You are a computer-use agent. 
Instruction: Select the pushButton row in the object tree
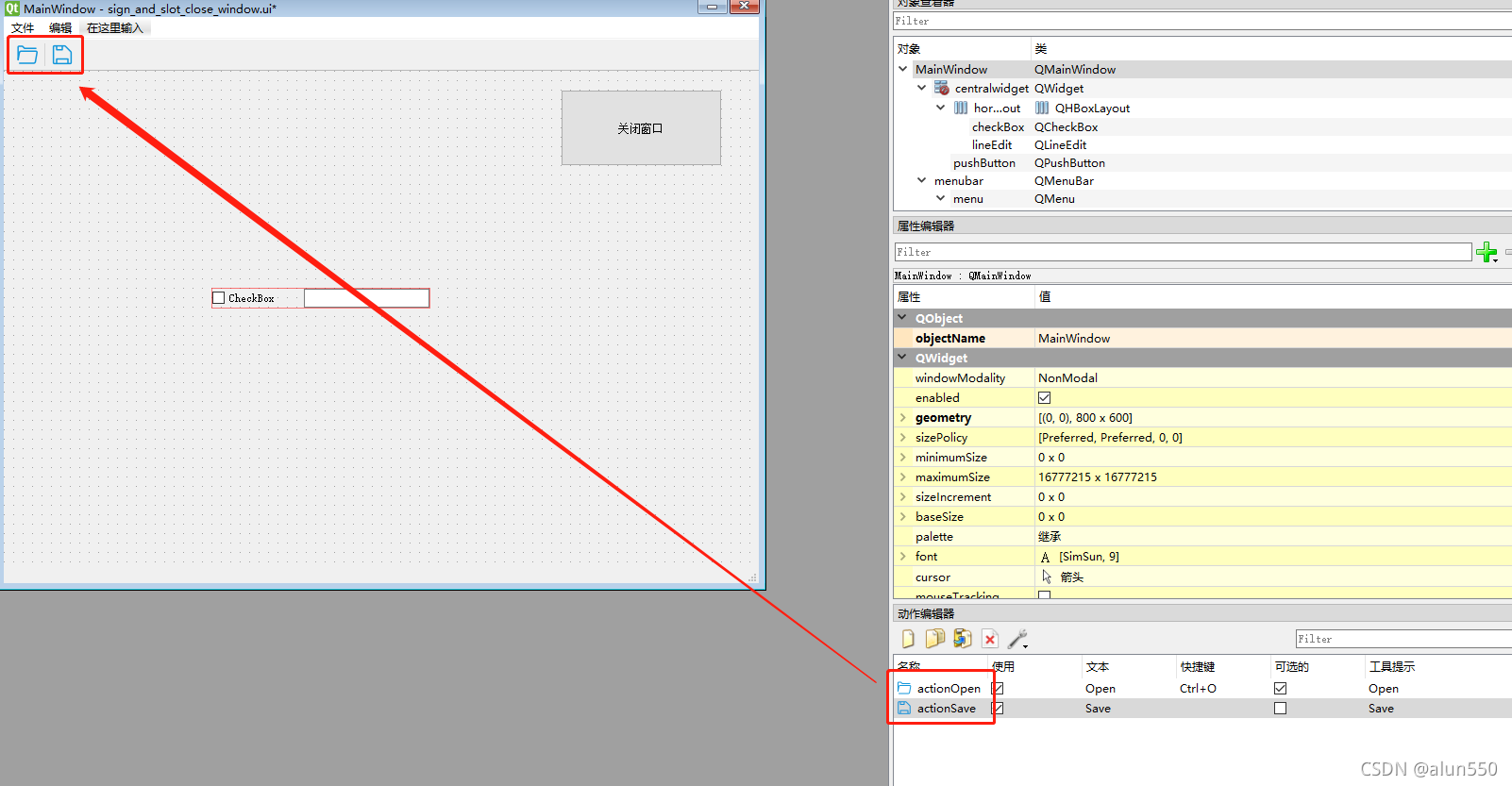coord(1202,162)
